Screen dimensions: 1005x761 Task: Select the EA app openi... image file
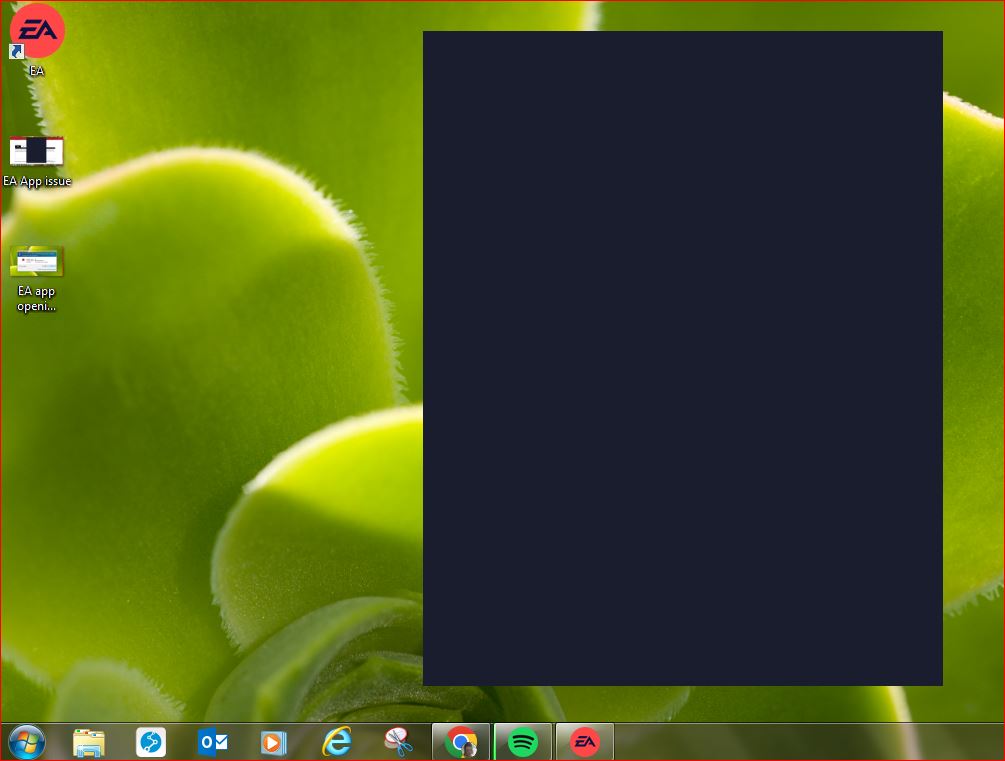click(37, 261)
